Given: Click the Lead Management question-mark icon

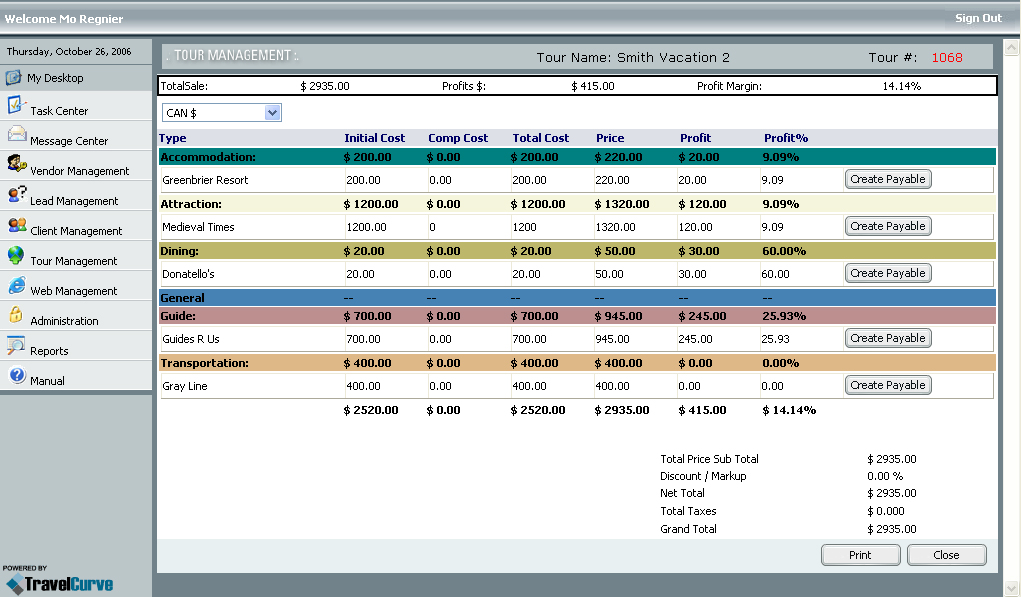Looking at the screenshot, I should (x=17, y=194).
